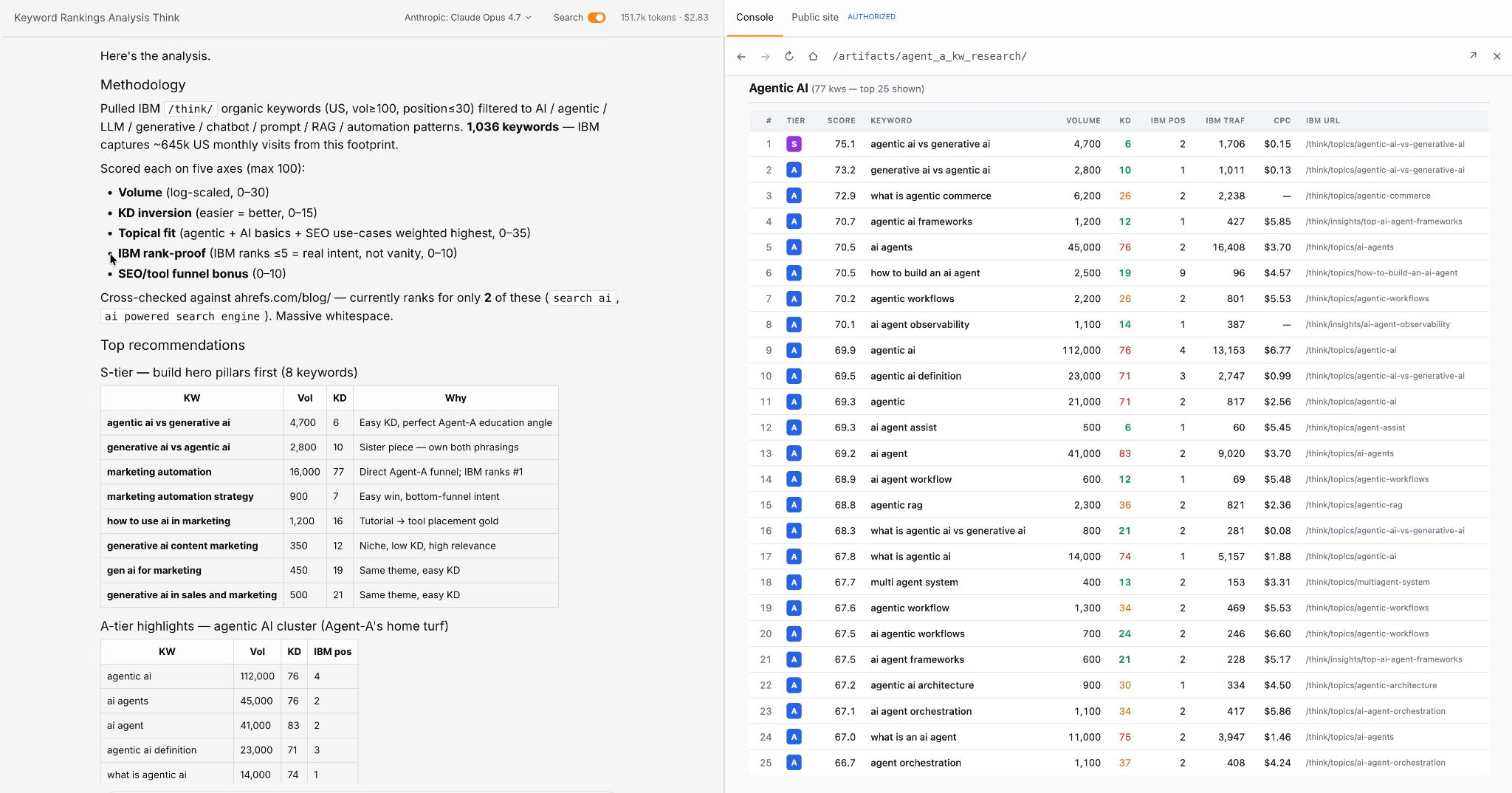Click the token count and cost indicator

click(x=664, y=18)
